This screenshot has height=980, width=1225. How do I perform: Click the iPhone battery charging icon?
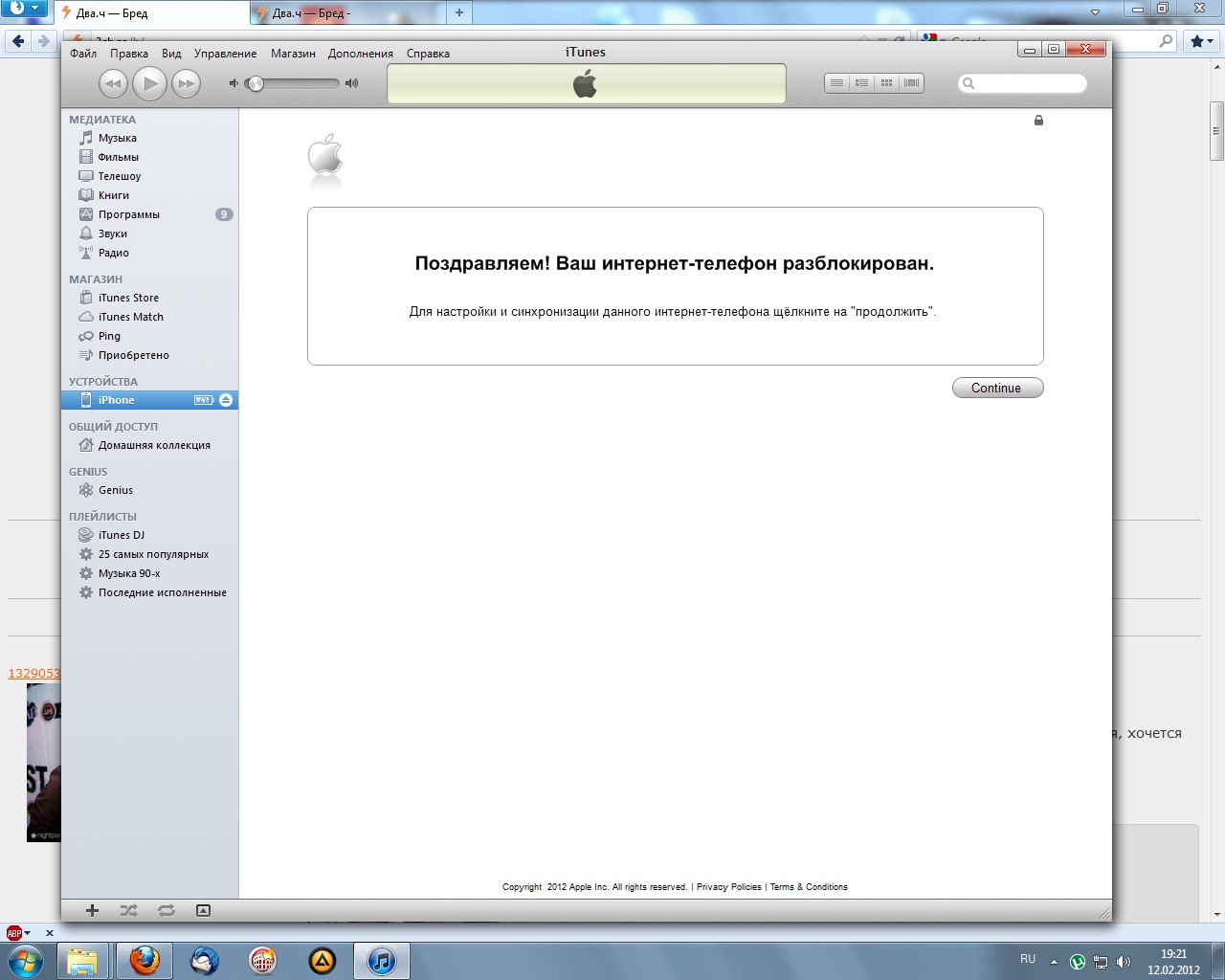(204, 400)
